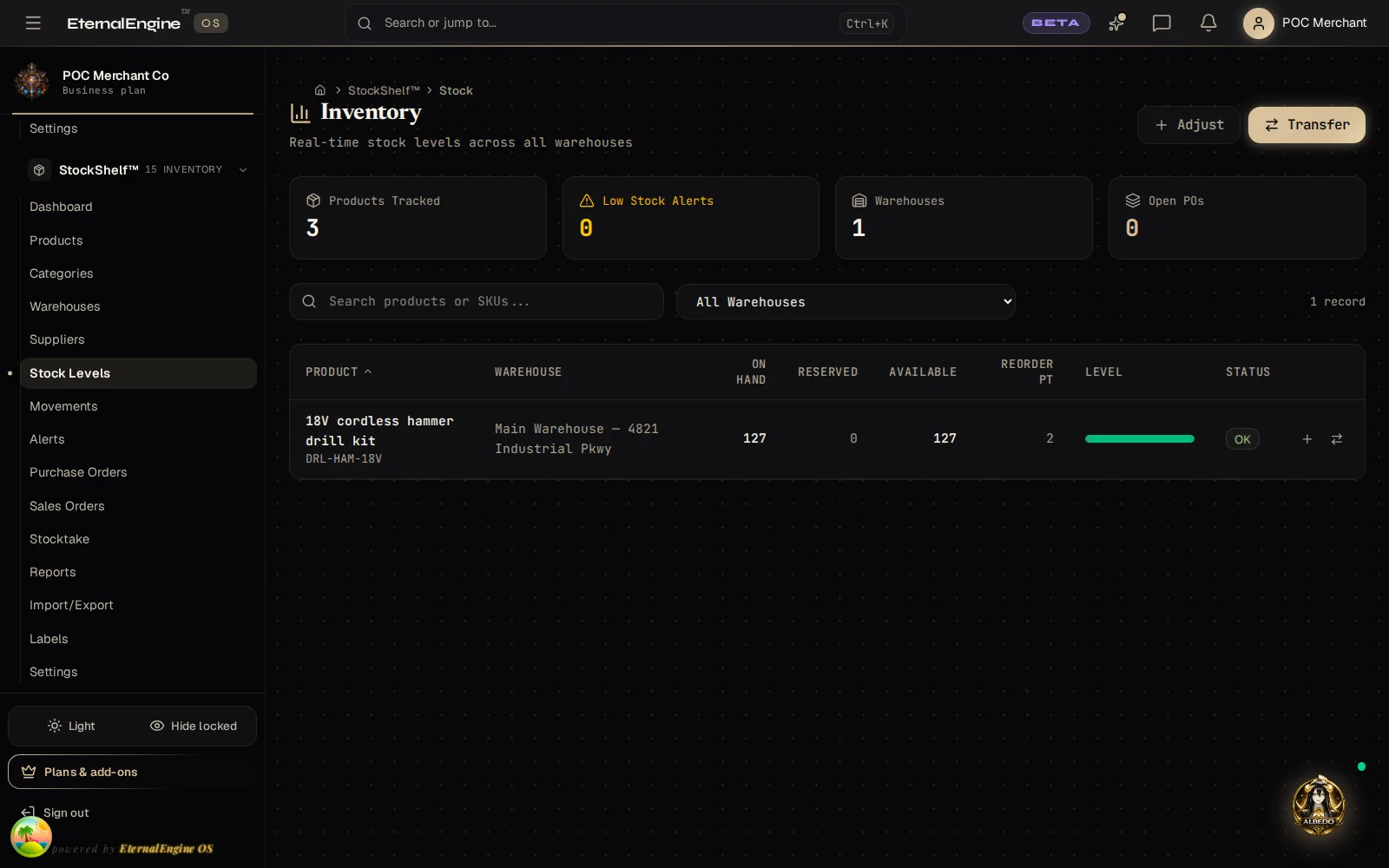Focus the Search or jump to bar
This screenshot has width=1389, height=868.
coord(625,23)
